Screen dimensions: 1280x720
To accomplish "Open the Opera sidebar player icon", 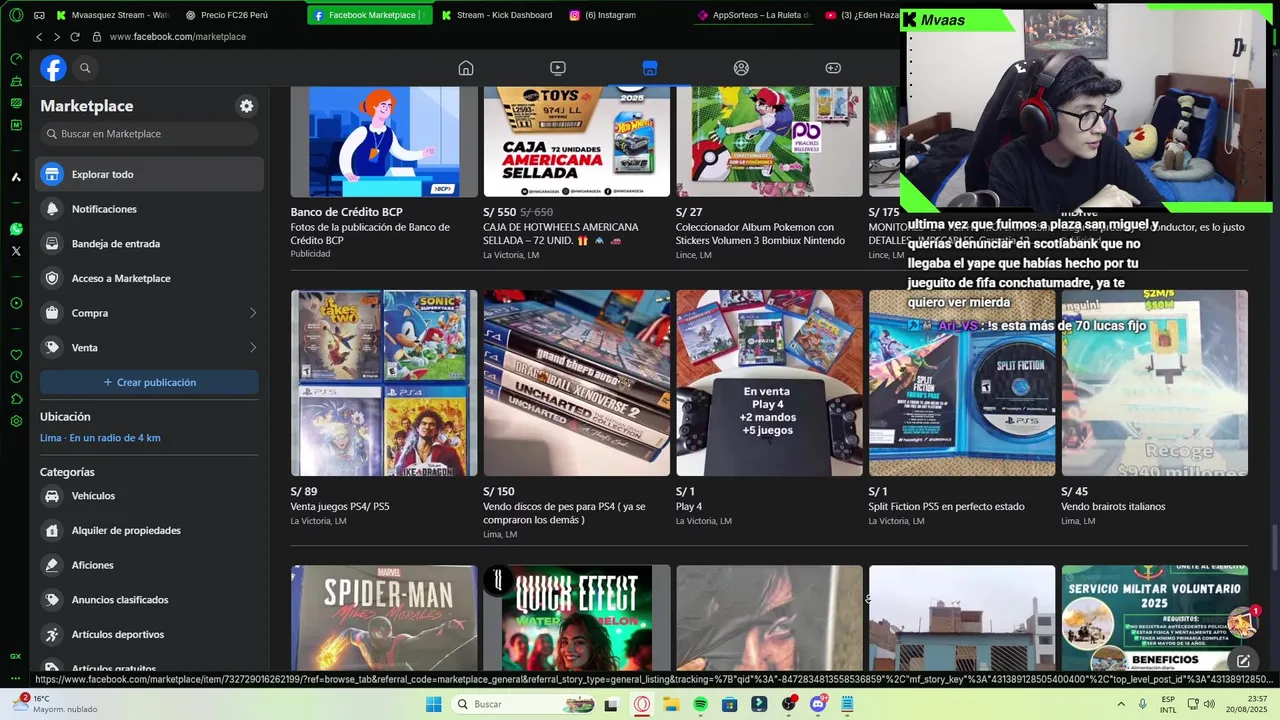I will click(x=16, y=303).
